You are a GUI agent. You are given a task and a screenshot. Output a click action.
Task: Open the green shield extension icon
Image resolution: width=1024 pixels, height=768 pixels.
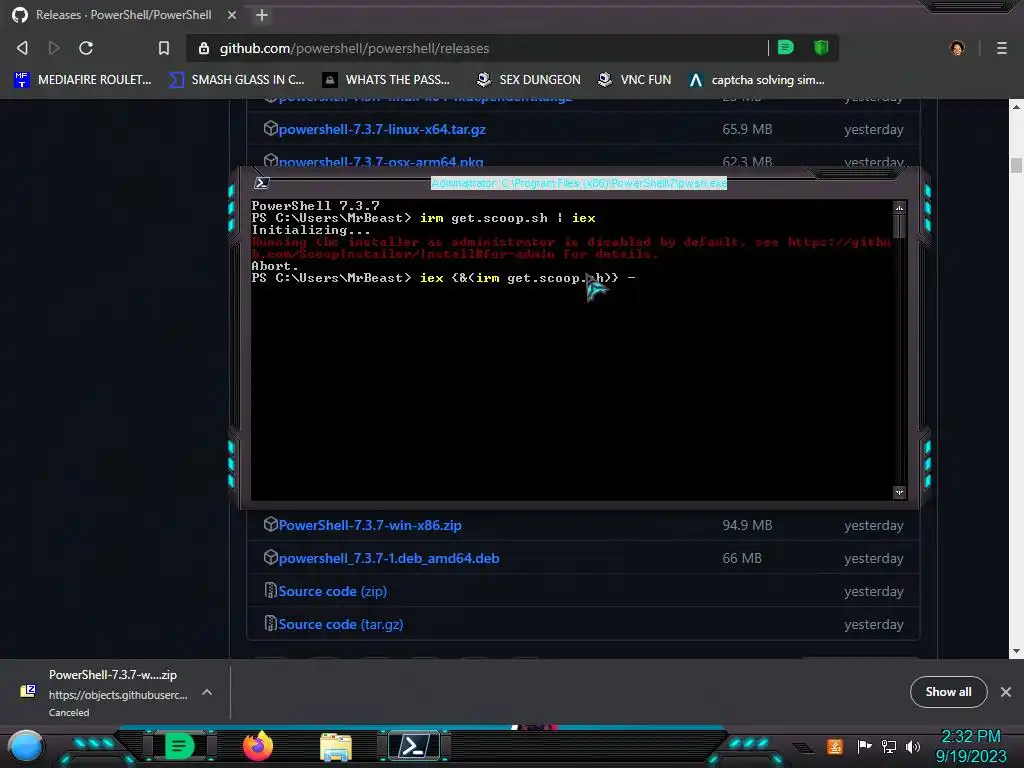821,48
